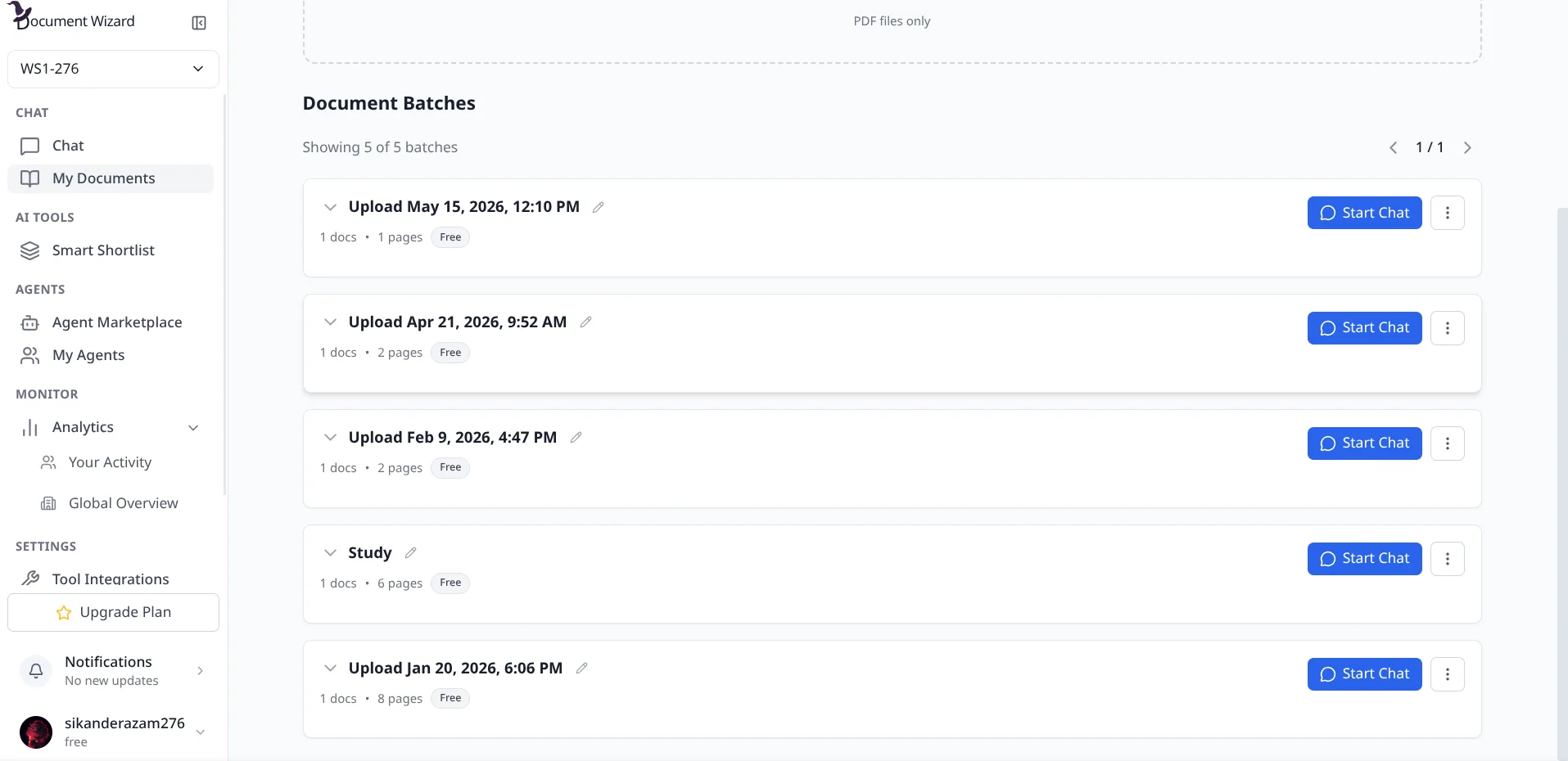Collapse the Analytics submenu chevron
This screenshot has width=1568, height=761.
click(193, 428)
